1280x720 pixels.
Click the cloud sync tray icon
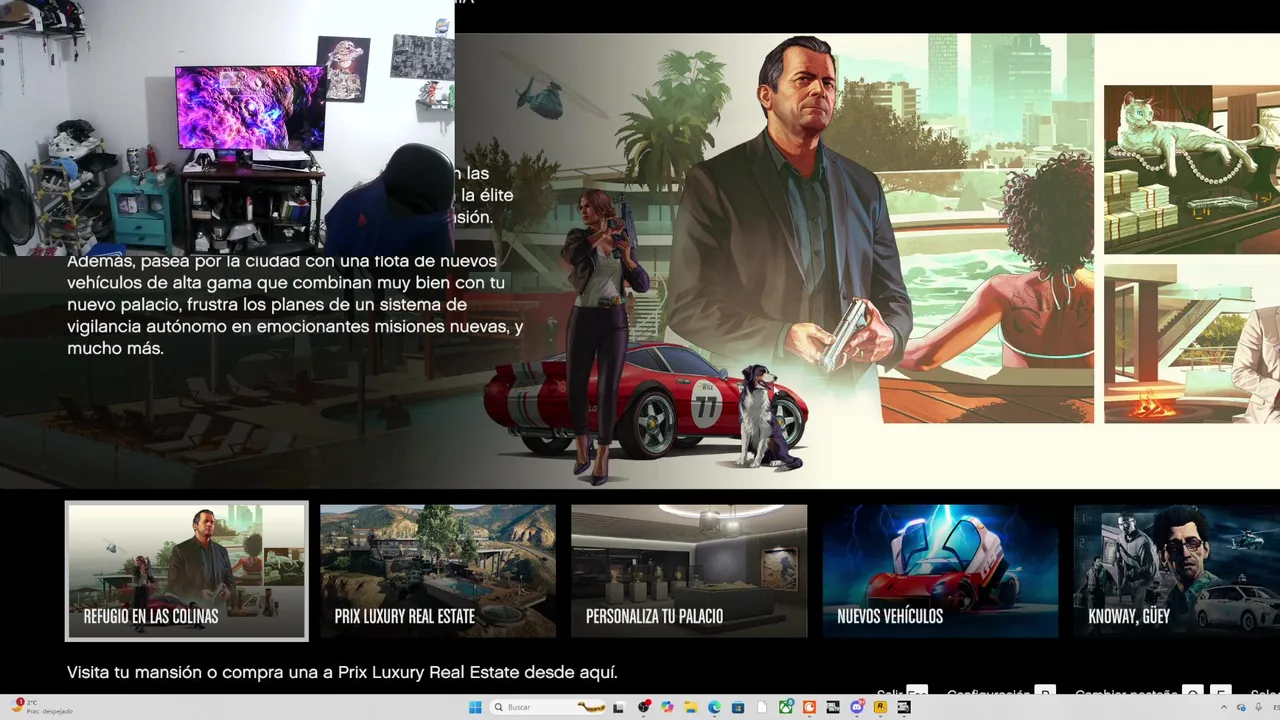(x=1240, y=707)
